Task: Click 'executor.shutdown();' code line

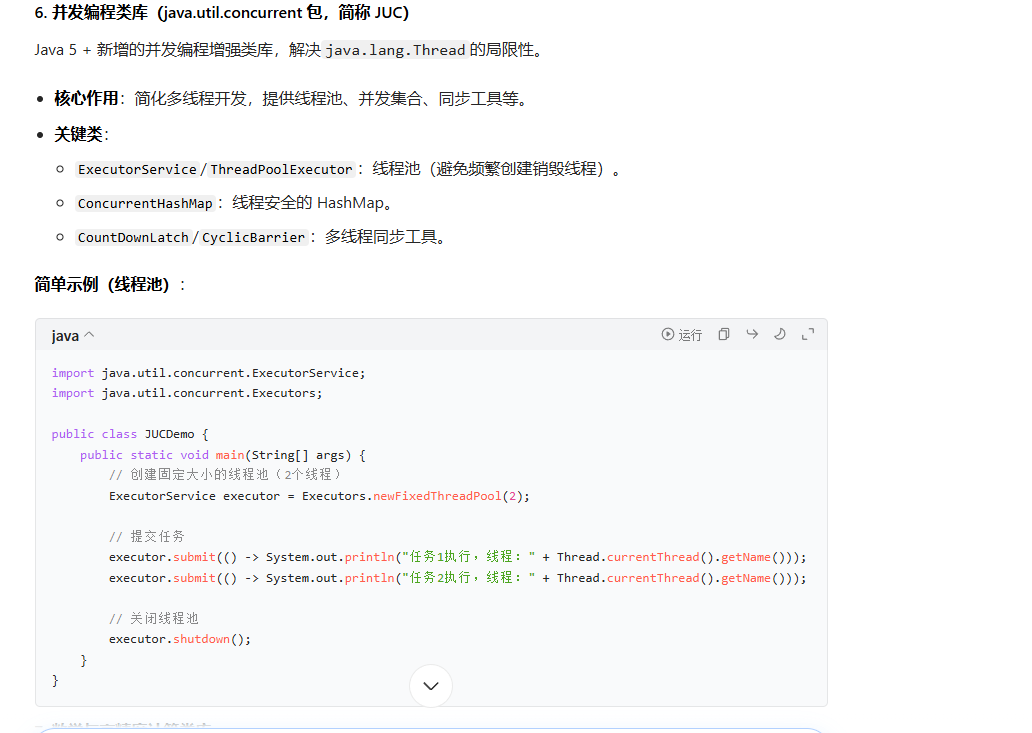Action: 180,640
